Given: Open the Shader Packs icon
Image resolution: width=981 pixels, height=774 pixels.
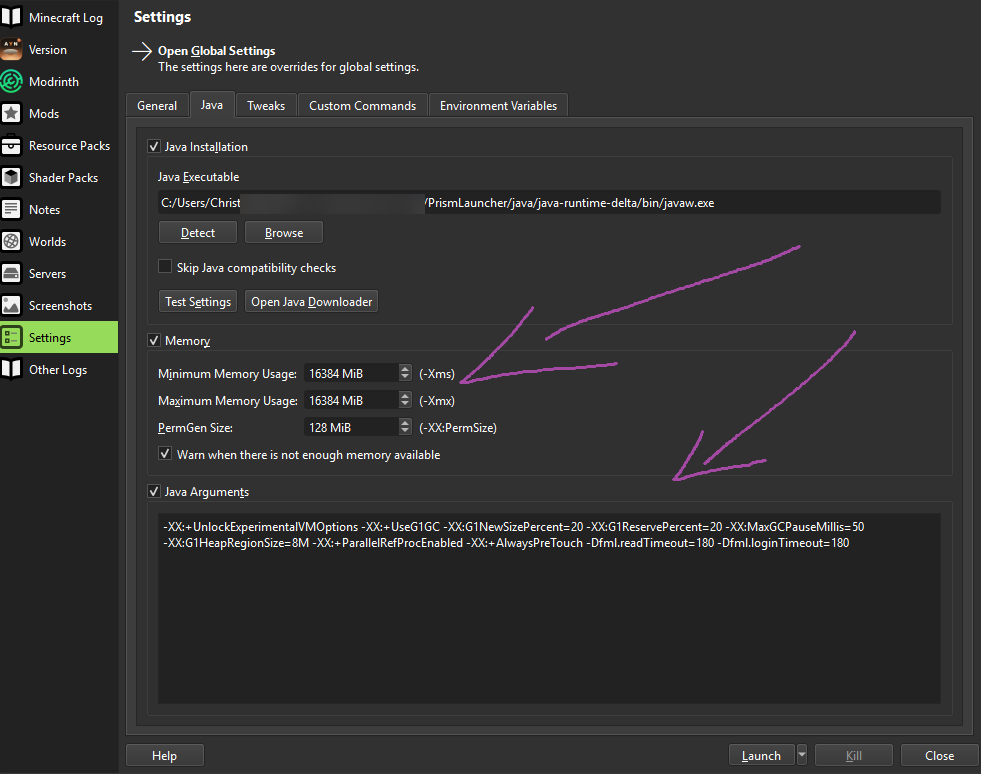Looking at the screenshot, I should pos(11,177).
